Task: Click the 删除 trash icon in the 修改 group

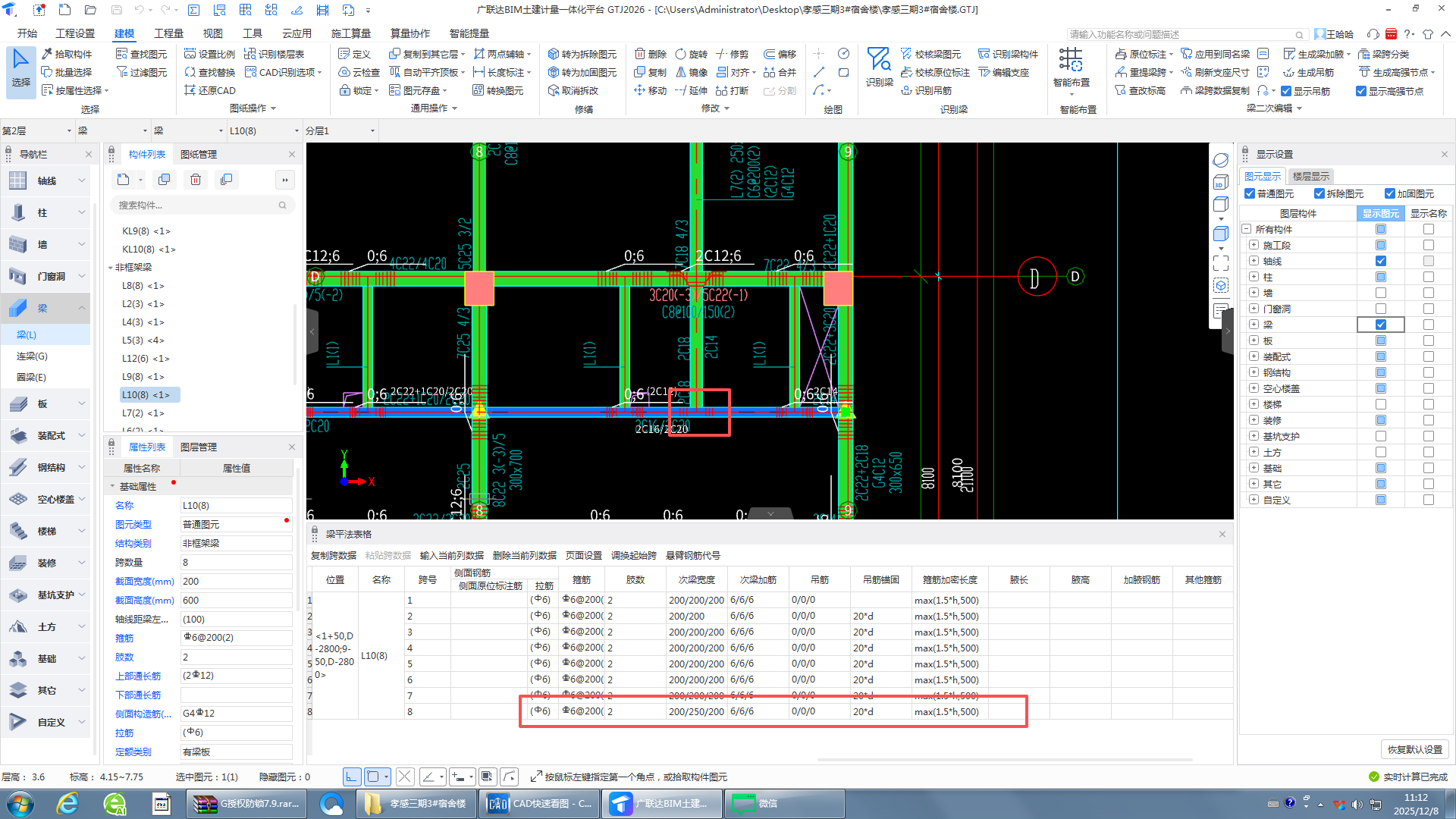Action: click(x=640, y=54)
